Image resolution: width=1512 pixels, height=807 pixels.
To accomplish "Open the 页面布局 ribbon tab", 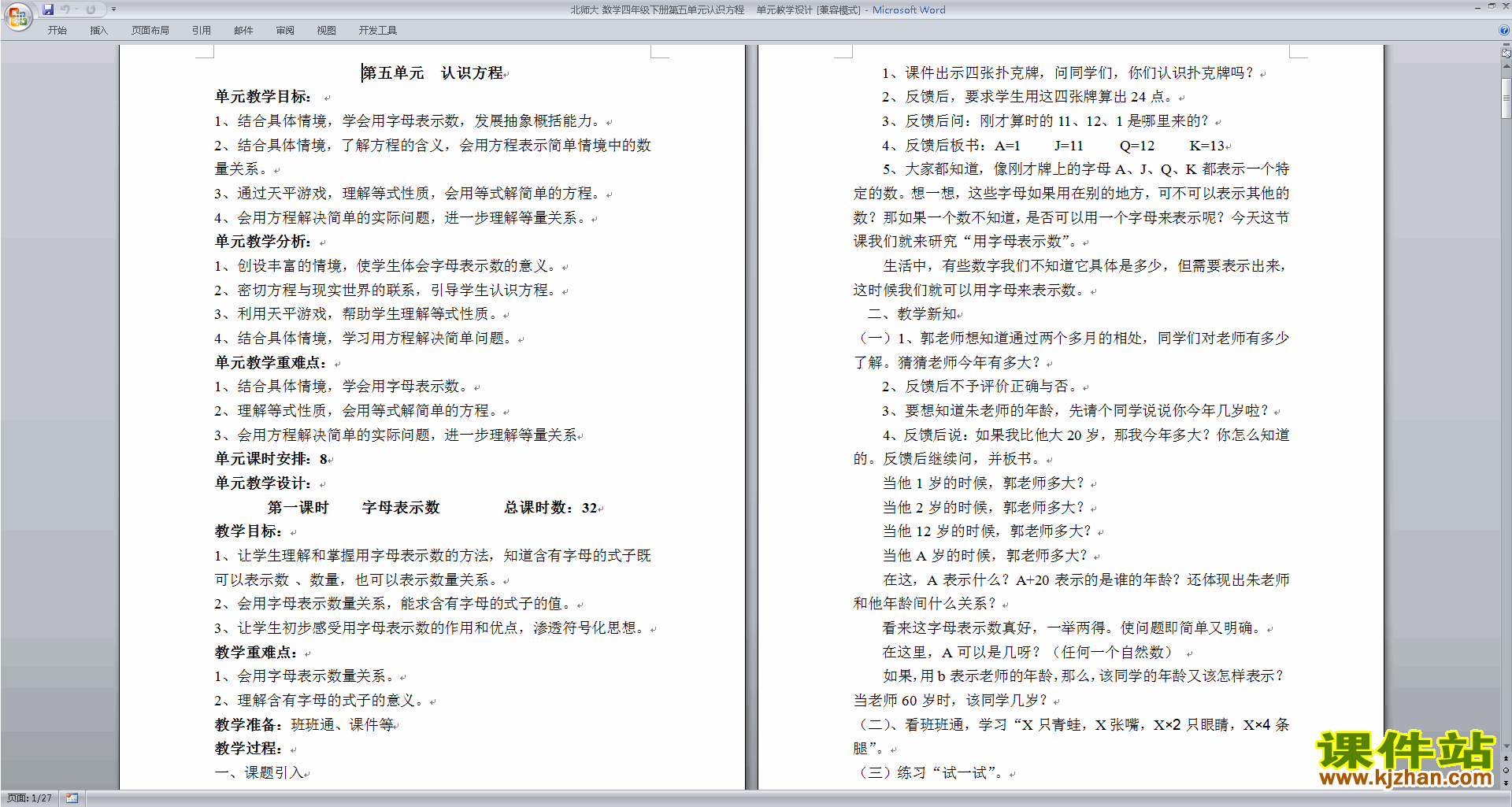I will [x=150, y=30].
